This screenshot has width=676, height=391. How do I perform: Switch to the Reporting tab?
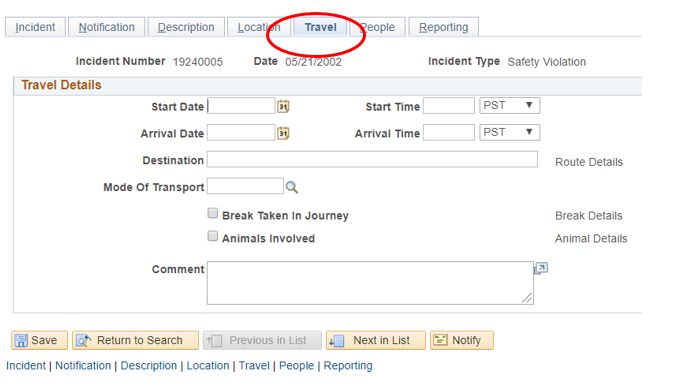click(x=444, y=27)
